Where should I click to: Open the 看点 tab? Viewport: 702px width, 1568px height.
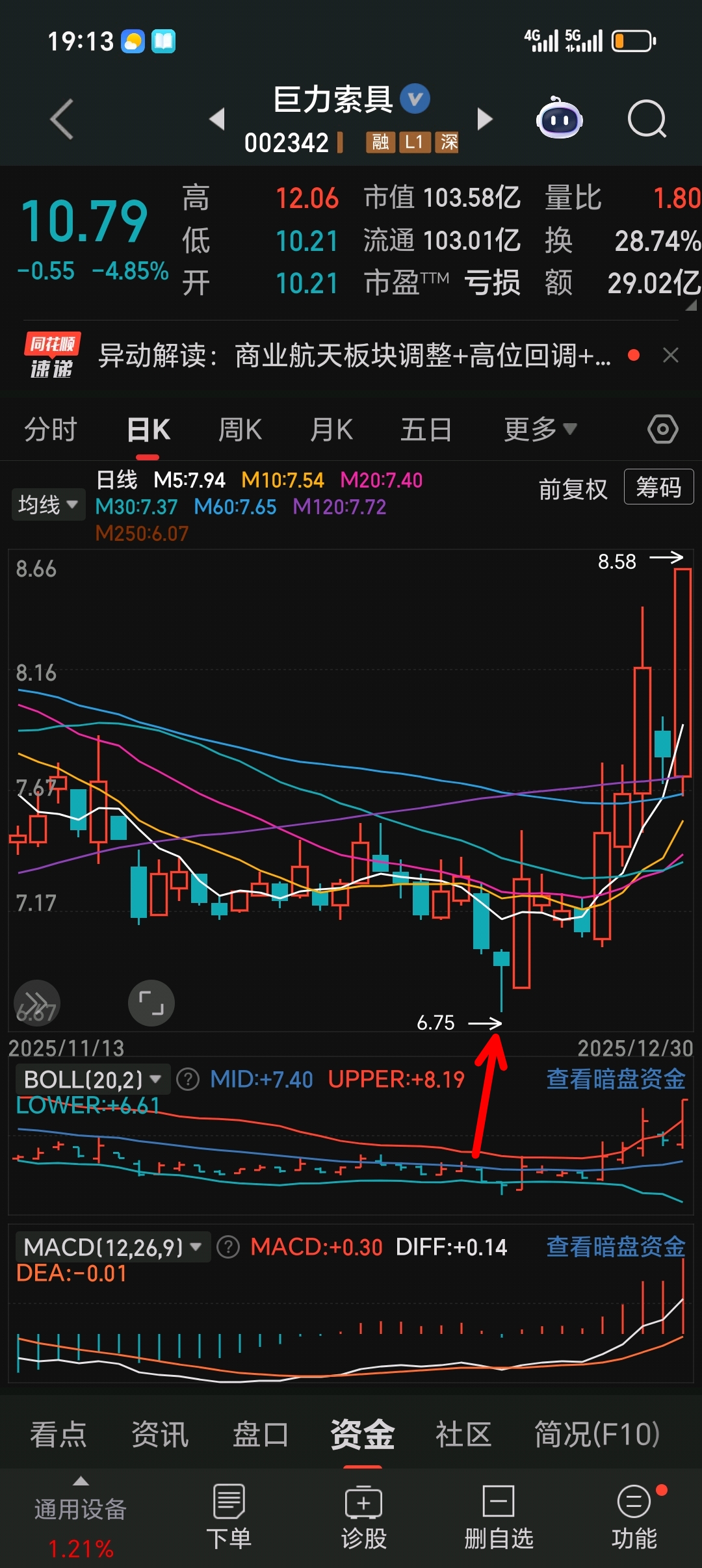click(x=58, y=1434)
